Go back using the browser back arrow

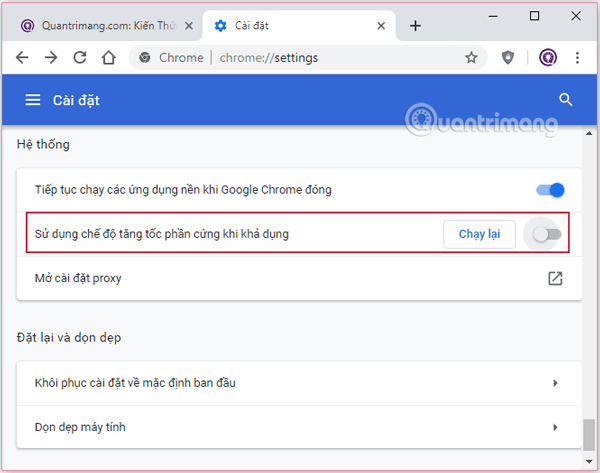22,58
